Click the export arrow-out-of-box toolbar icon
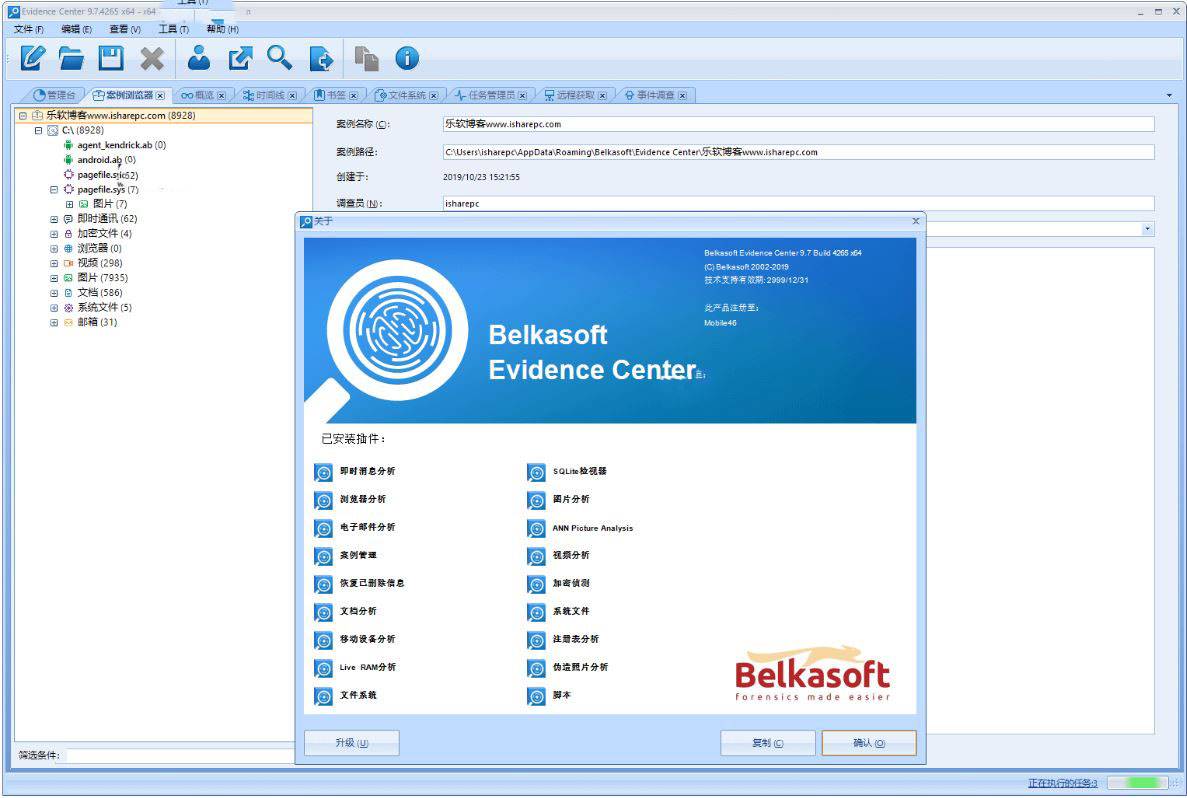The height and width of the screenshot is (798, 1187). pyautogui.click(x=241, y=58)
